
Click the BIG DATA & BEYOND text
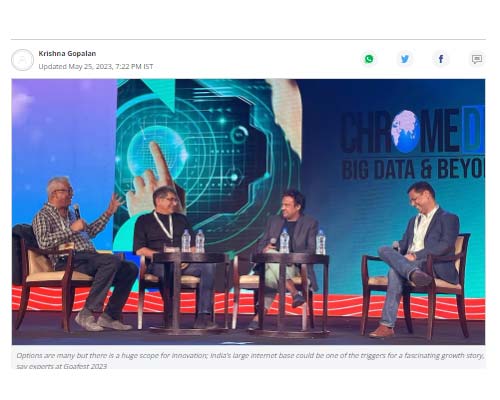(413, 169)
